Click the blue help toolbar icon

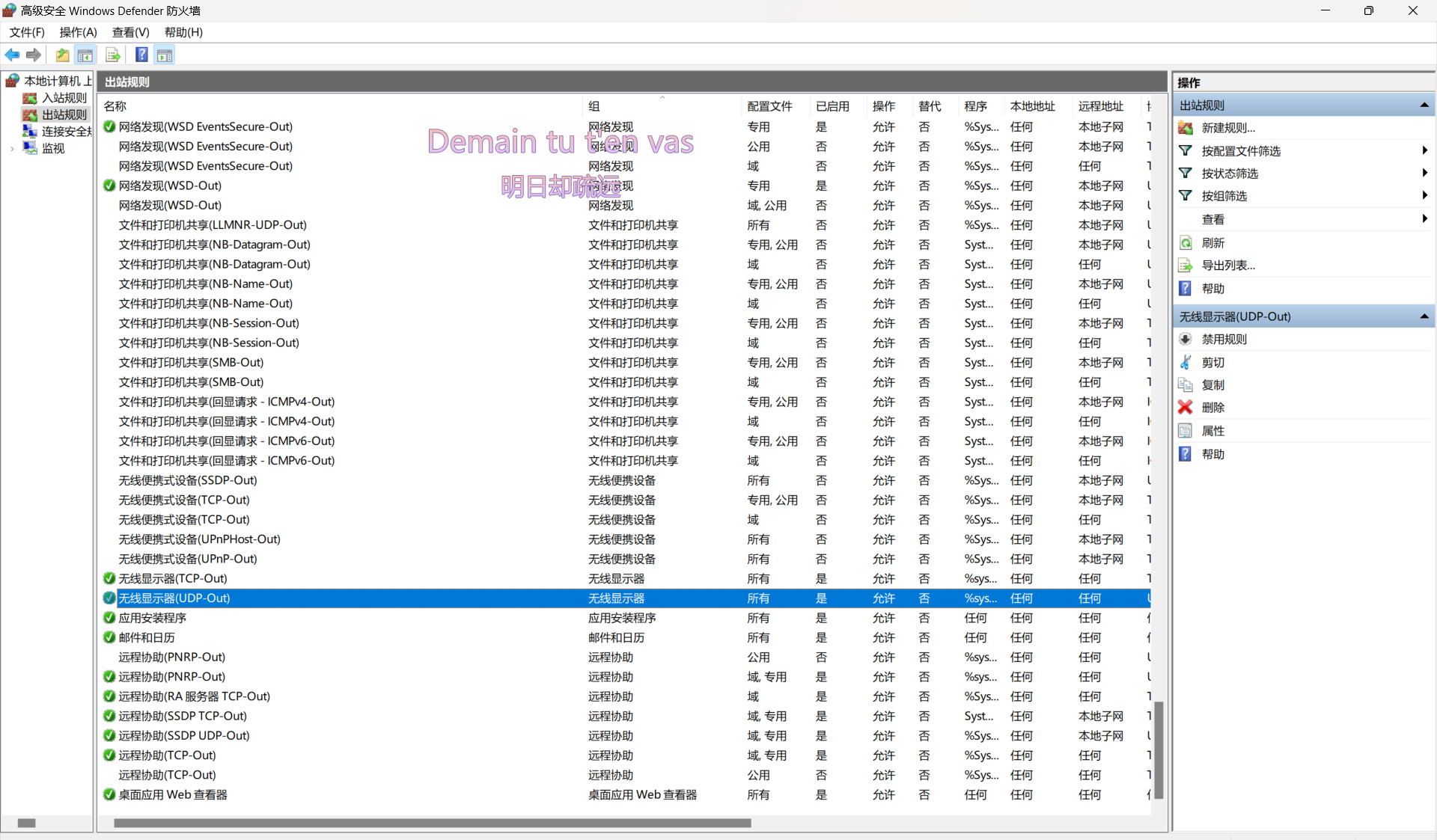141,55
